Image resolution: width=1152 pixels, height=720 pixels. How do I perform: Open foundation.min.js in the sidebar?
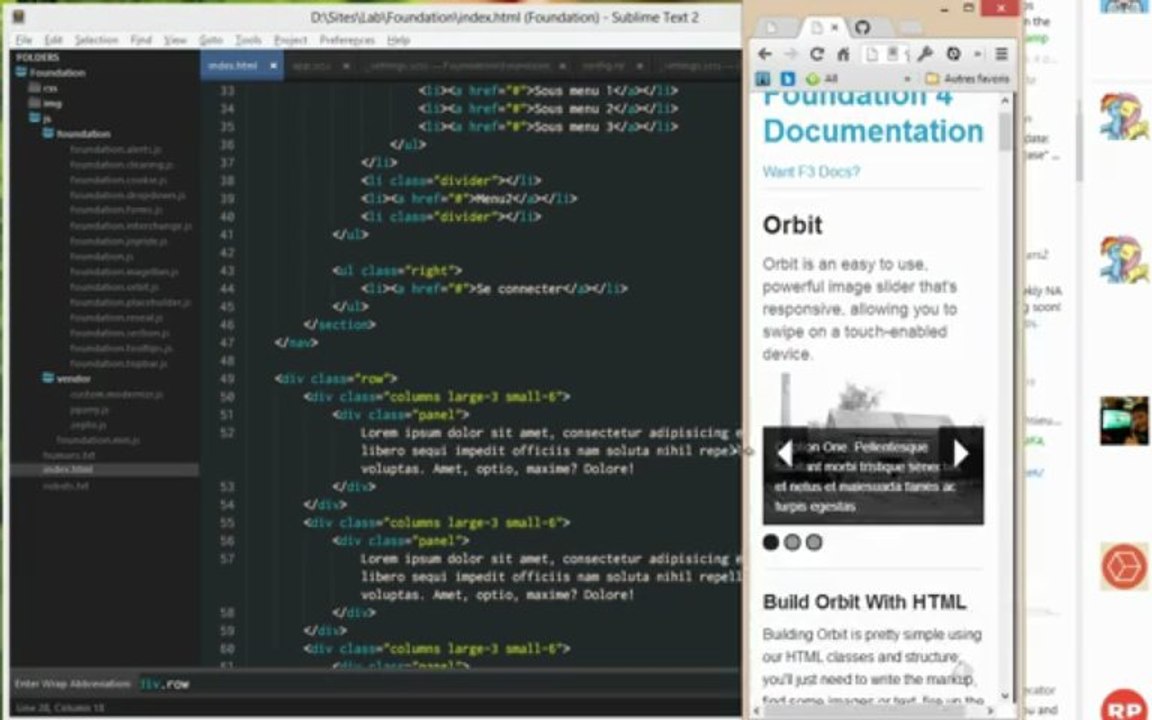98,439
